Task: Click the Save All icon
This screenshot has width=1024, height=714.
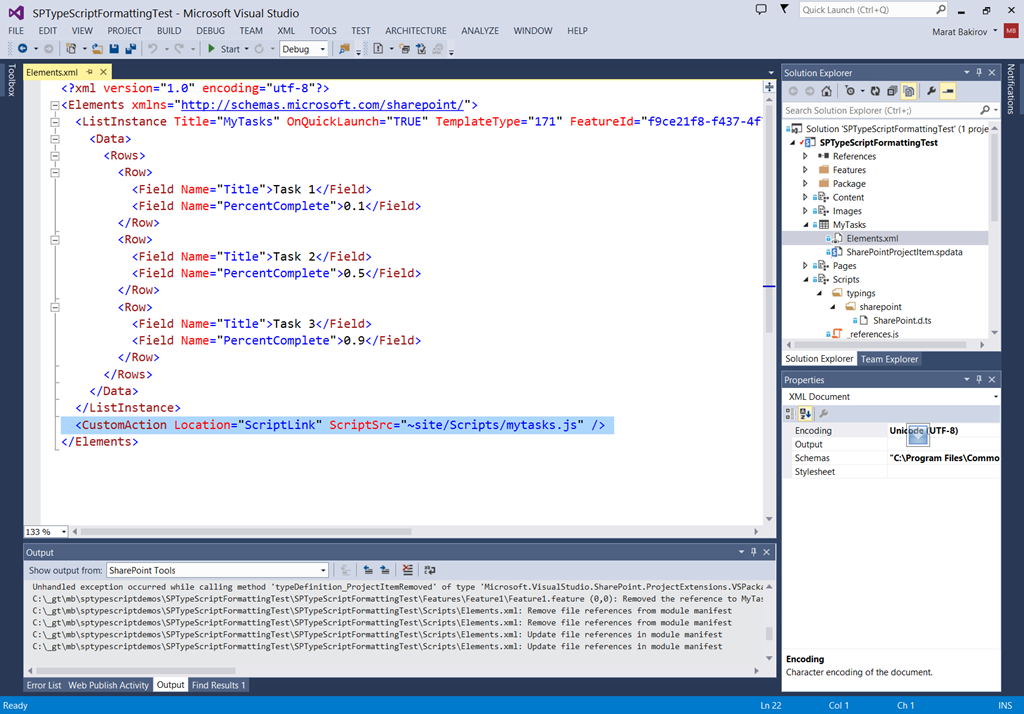Action: pos(131,49)
